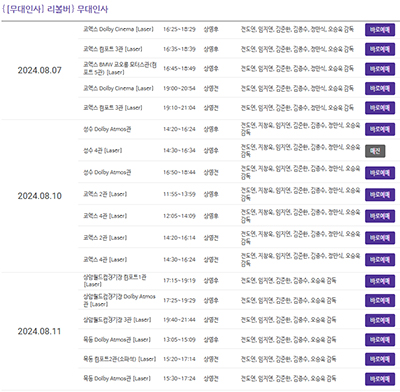Click 바로예매 for the 16:35~18:39 showing
The height and width of the screenshot is (392, 400).
coord(380,49)
